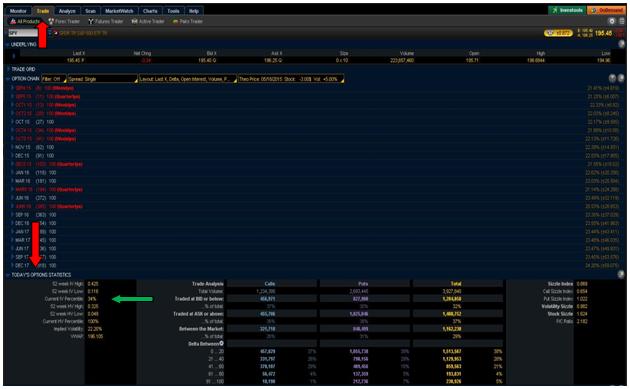Open the settings gear in the toolbar
Viewport: 630px width, 389px height.
click(x=612, y=21)
